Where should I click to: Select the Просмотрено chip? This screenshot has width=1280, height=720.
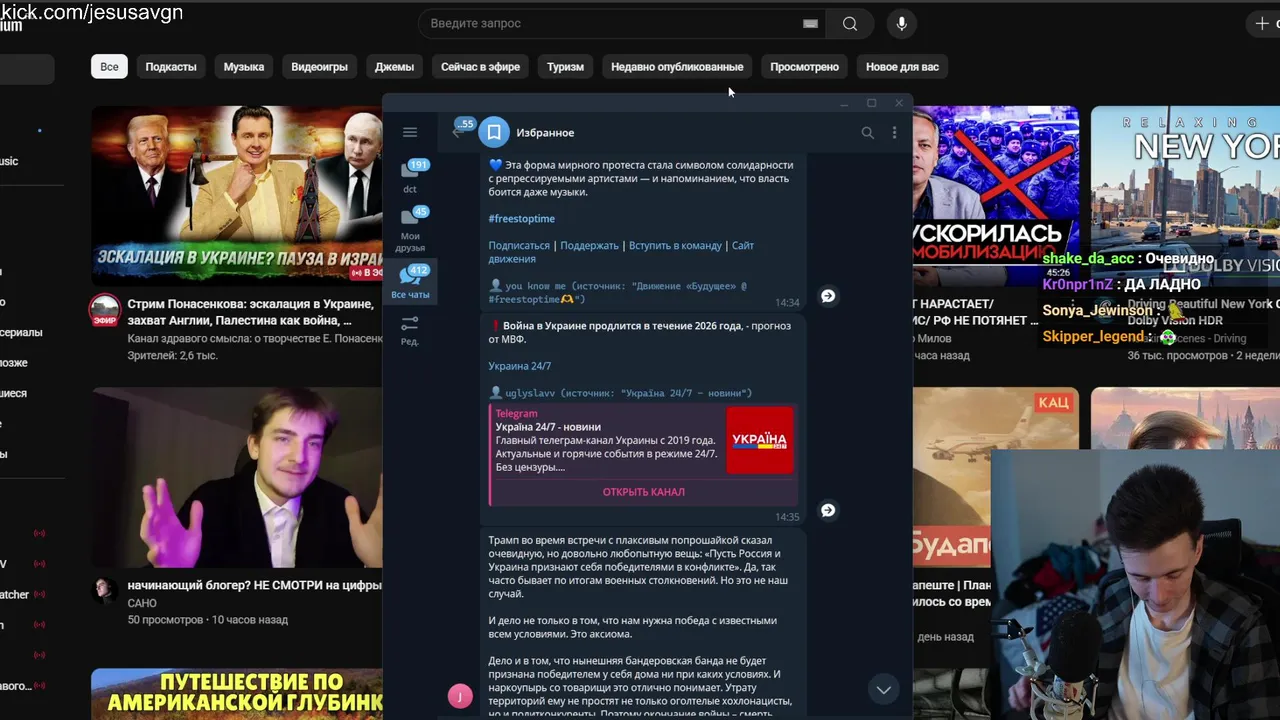click(x=805, y=67)
